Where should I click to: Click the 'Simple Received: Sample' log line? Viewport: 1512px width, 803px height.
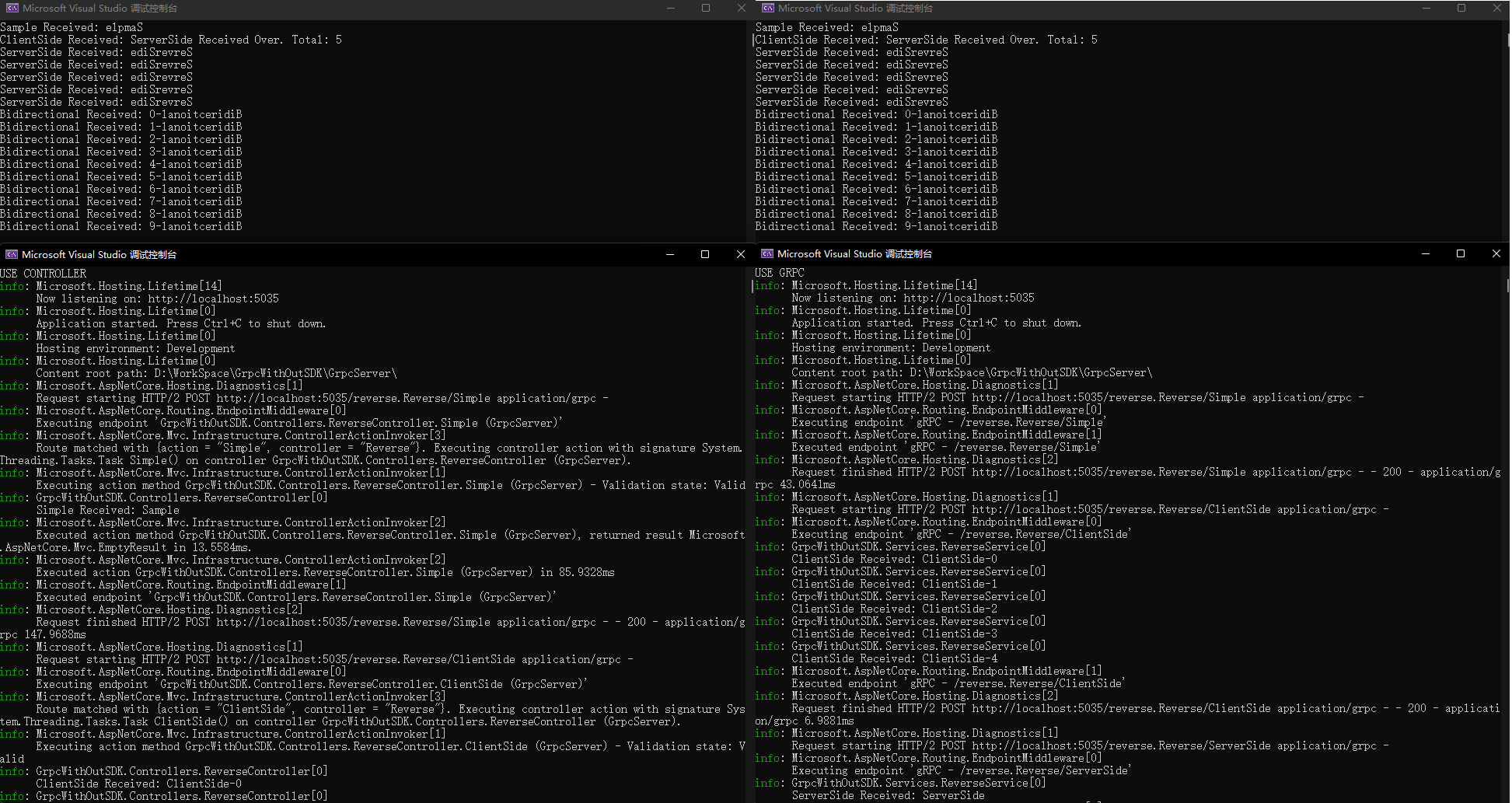107,510
